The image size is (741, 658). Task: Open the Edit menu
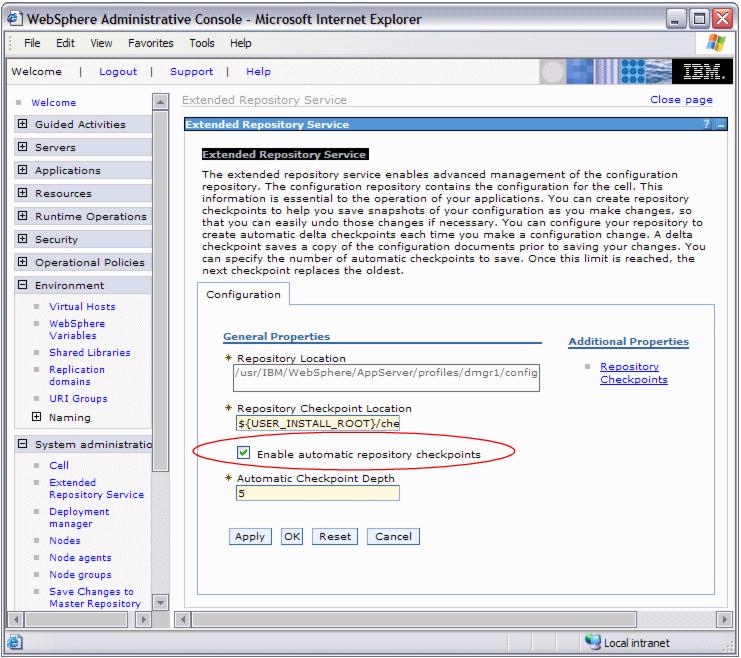click(65, 43)
